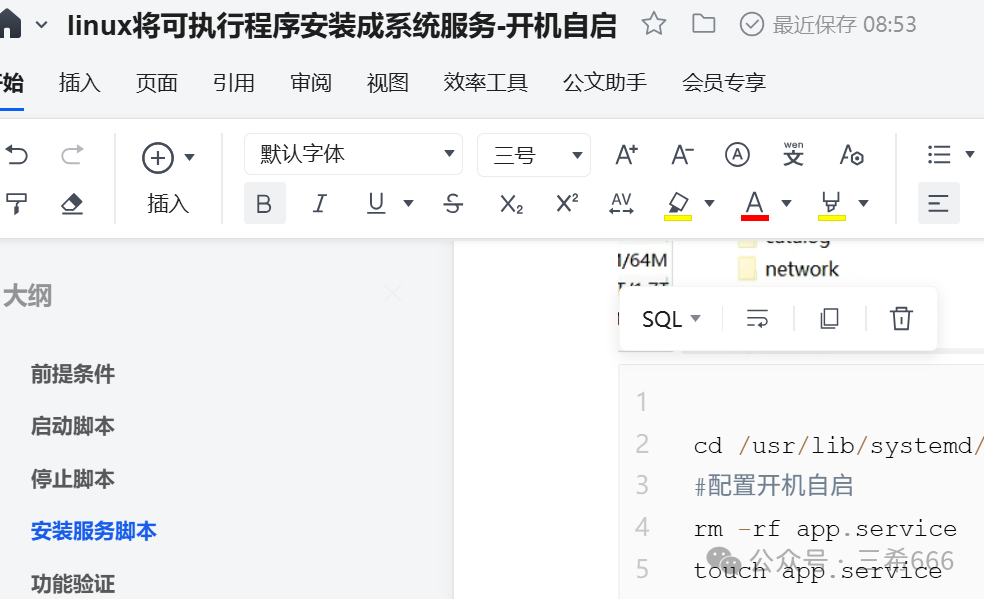This screenshot has height=599, width=984.
Task: Delete the code block with trash icon
Action: pos(901,319)
